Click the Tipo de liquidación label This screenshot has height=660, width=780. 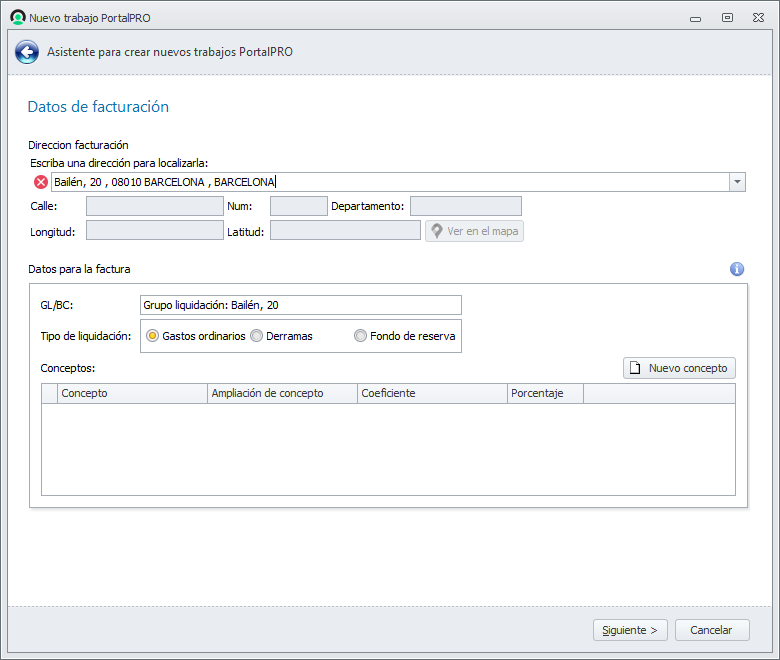coord(86,336)
